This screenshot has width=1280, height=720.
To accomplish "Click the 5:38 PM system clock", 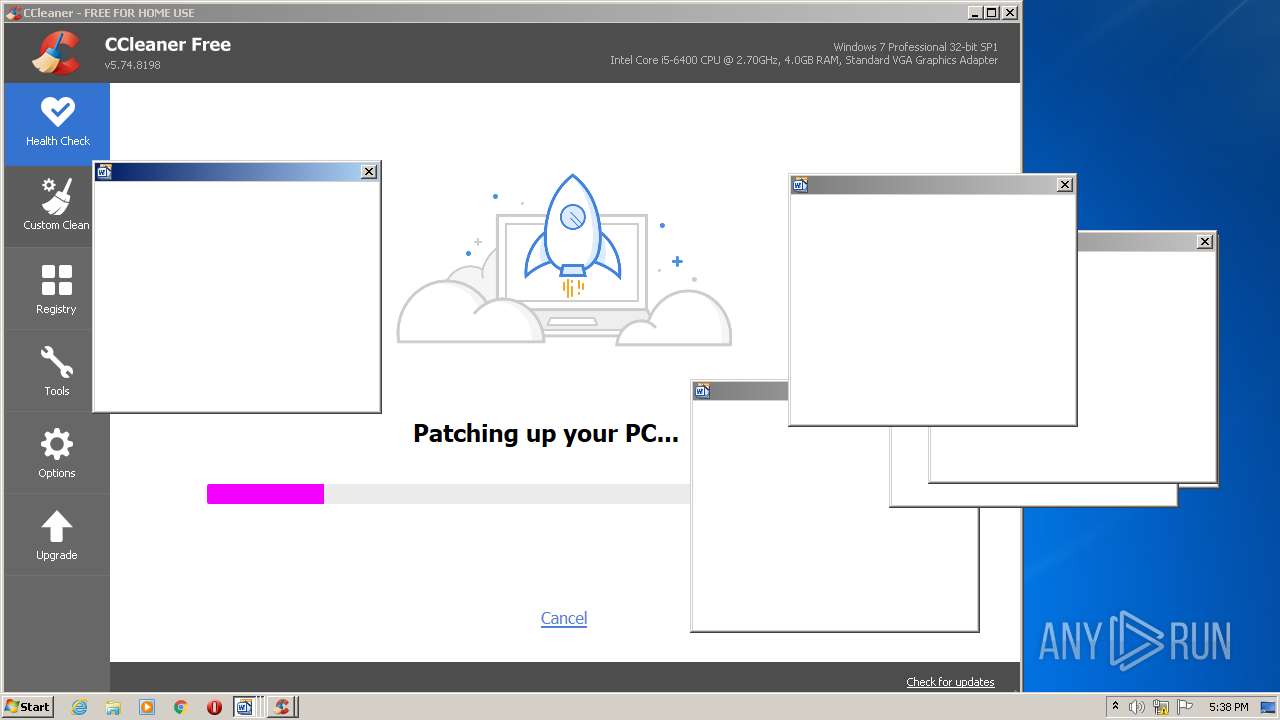I will 1228,707.
